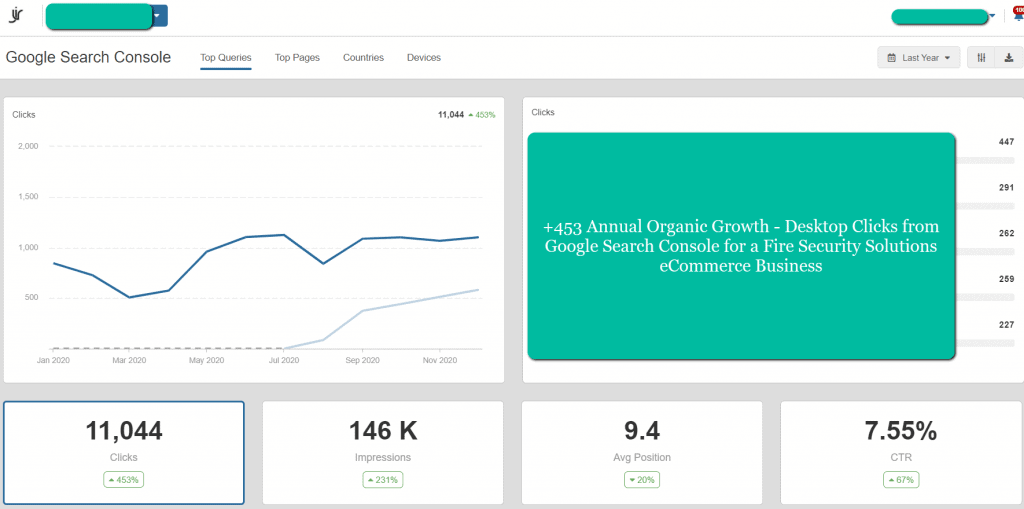Click the app logo at top left
Viewport: 1024px width, 509px height.
tap(16, 16)
